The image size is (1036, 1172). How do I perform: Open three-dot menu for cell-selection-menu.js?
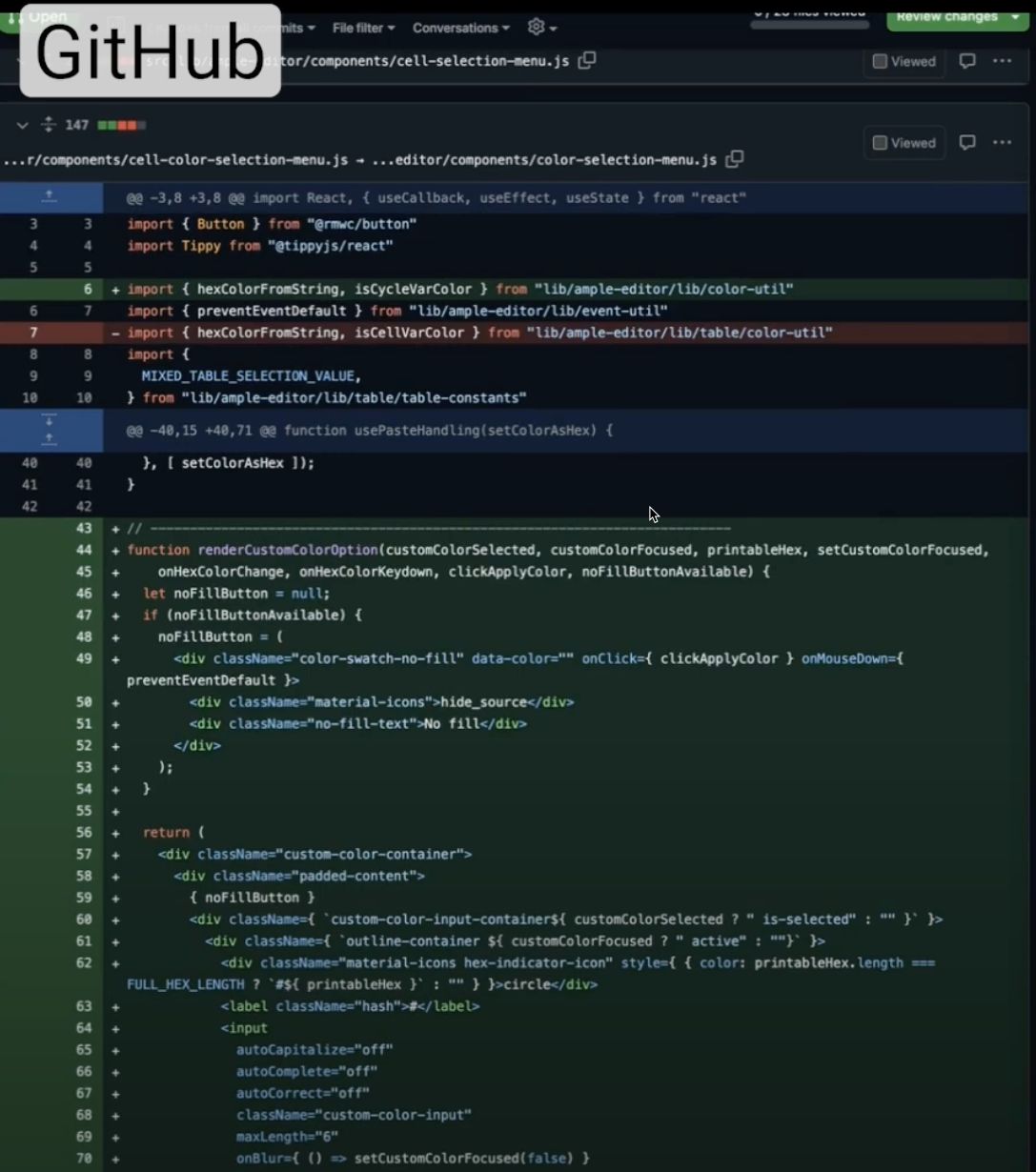pyautogui.click(x=1002, y=61)
